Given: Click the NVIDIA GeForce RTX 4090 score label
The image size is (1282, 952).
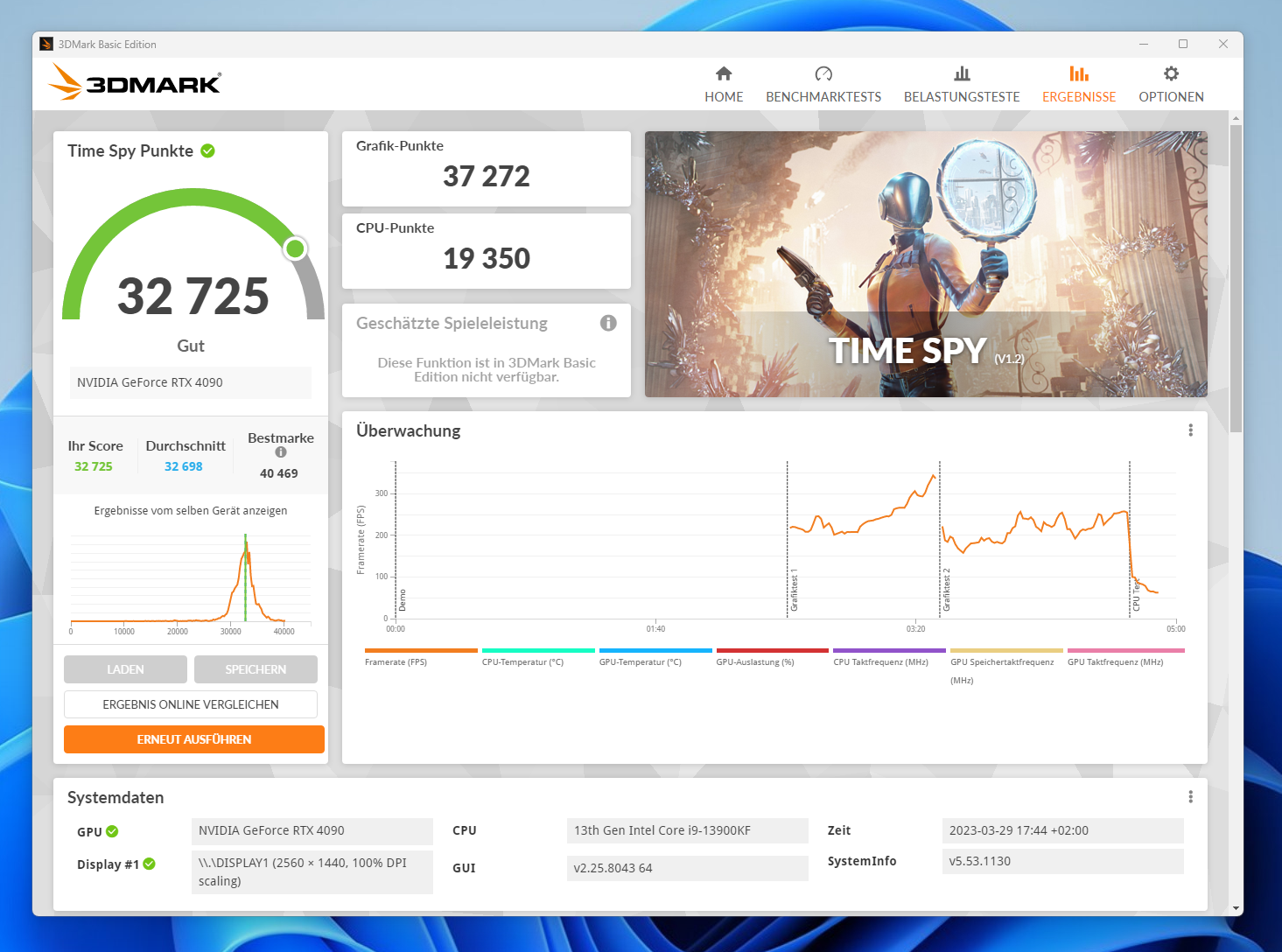Looking at the screenshot, I should (191, 382).
